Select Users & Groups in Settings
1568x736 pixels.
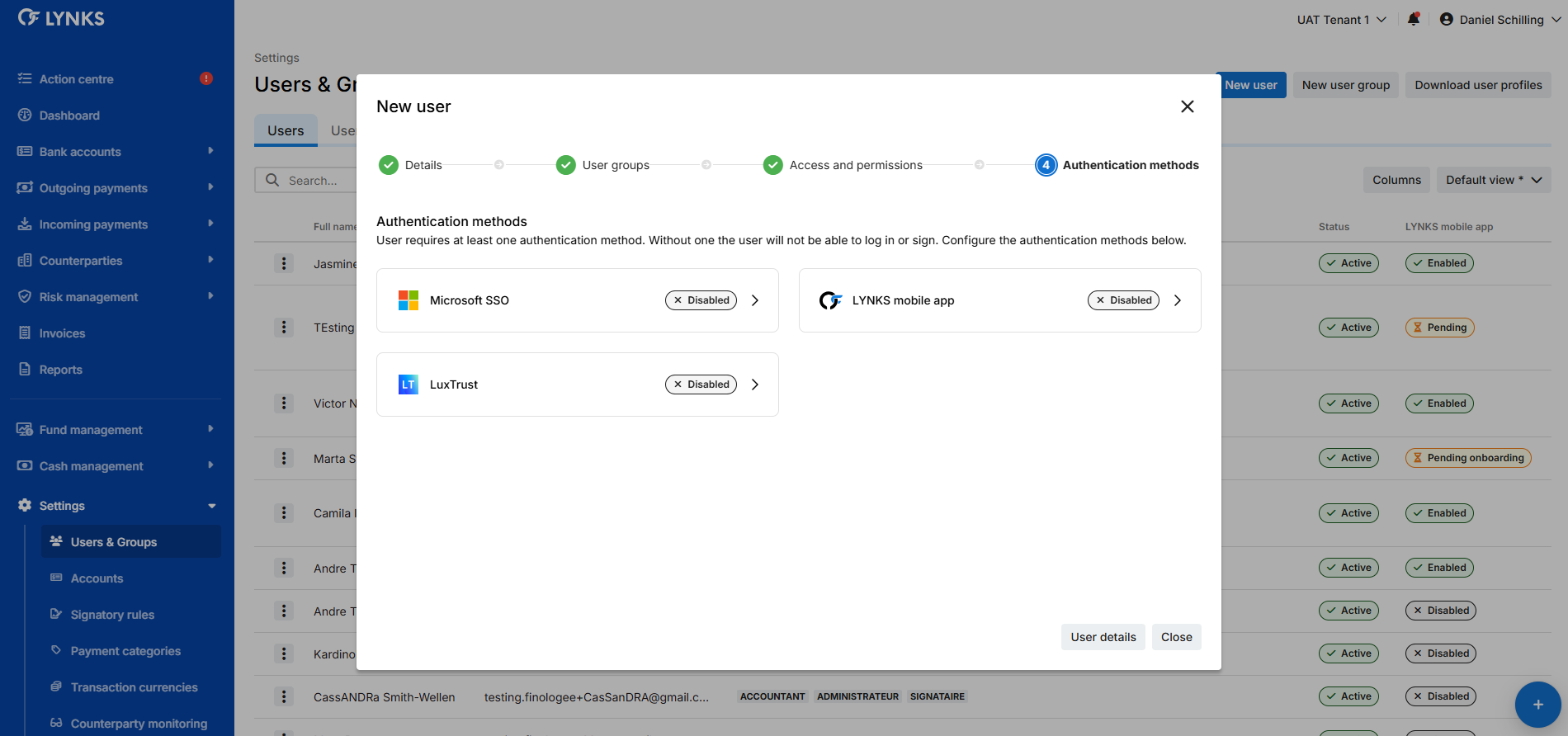coord(131,541)
